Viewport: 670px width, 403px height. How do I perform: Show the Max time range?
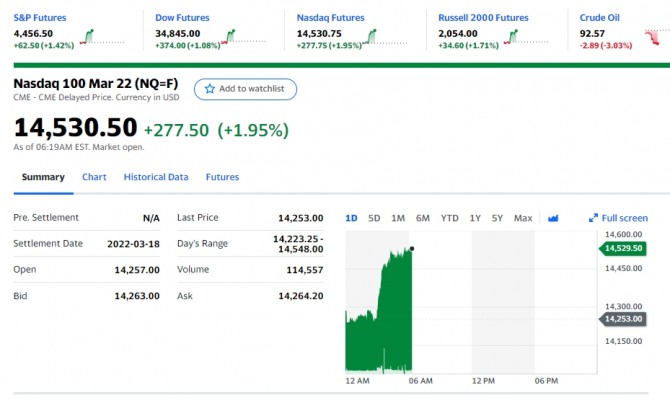(x=523, y=218)
